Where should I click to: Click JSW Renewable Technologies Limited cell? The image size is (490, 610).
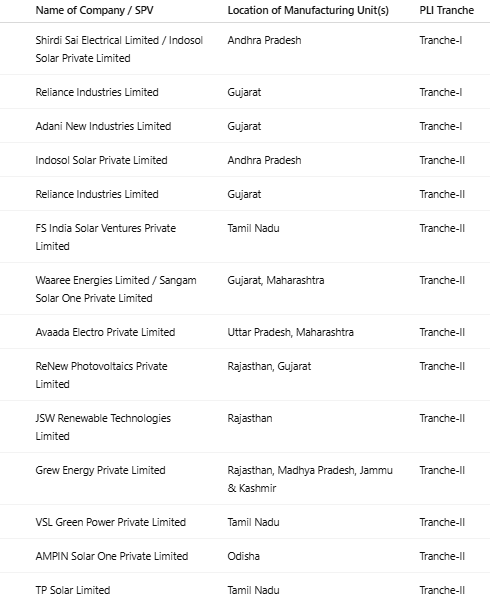pos(103,427)
